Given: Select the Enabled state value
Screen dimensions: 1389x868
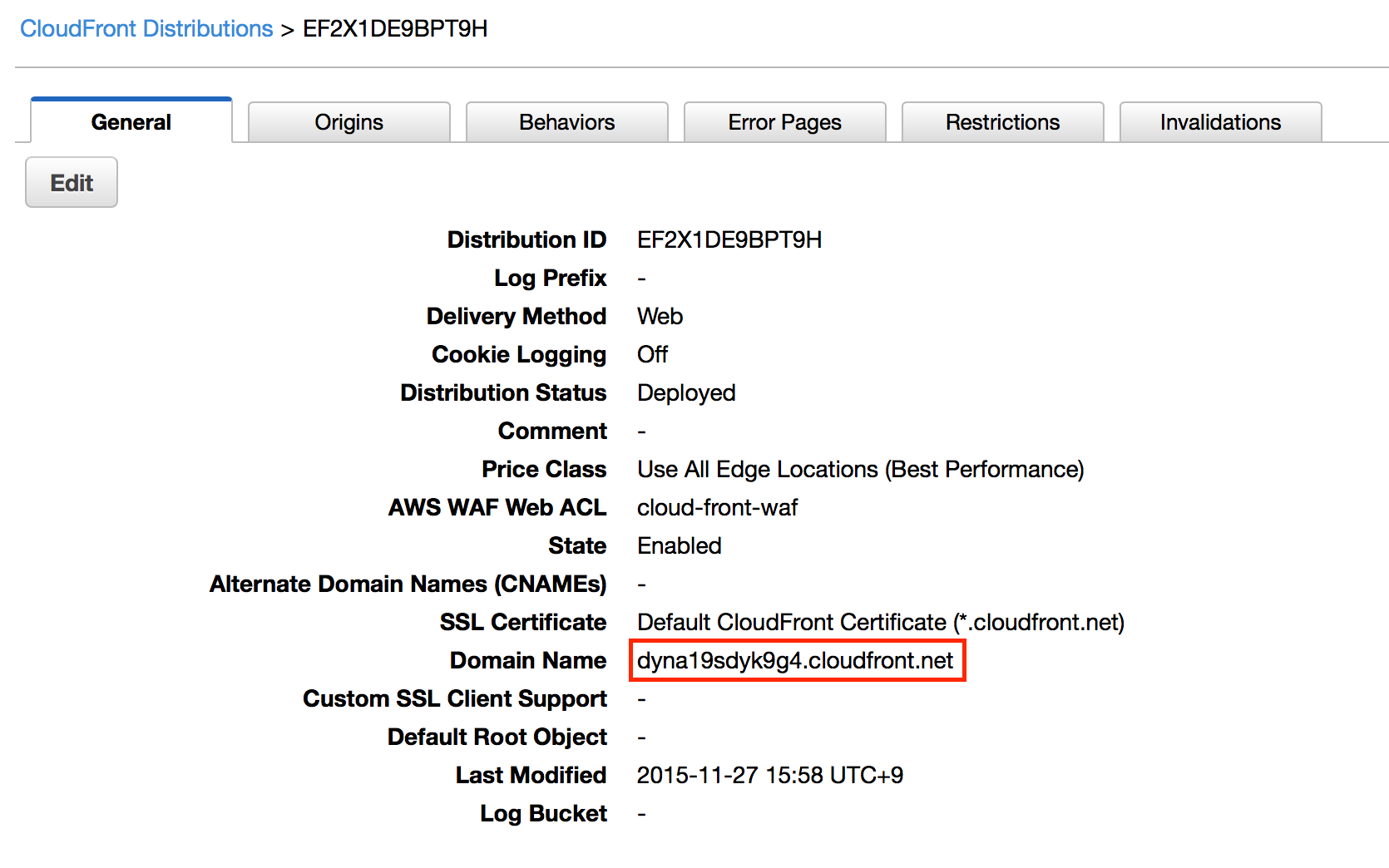Looking at the screenshot, I should click(x=679, y=545).
